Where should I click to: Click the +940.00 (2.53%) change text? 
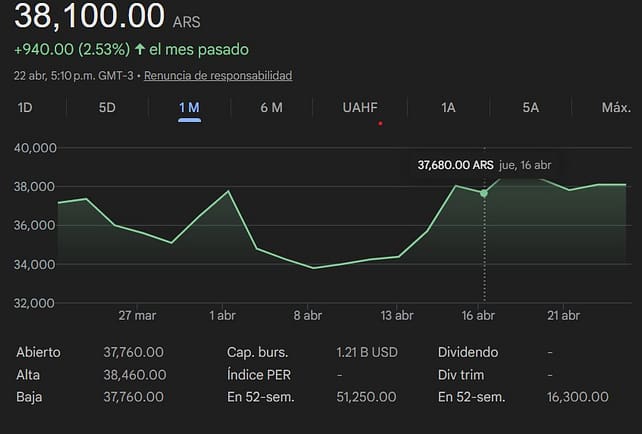tap(70, 49)
